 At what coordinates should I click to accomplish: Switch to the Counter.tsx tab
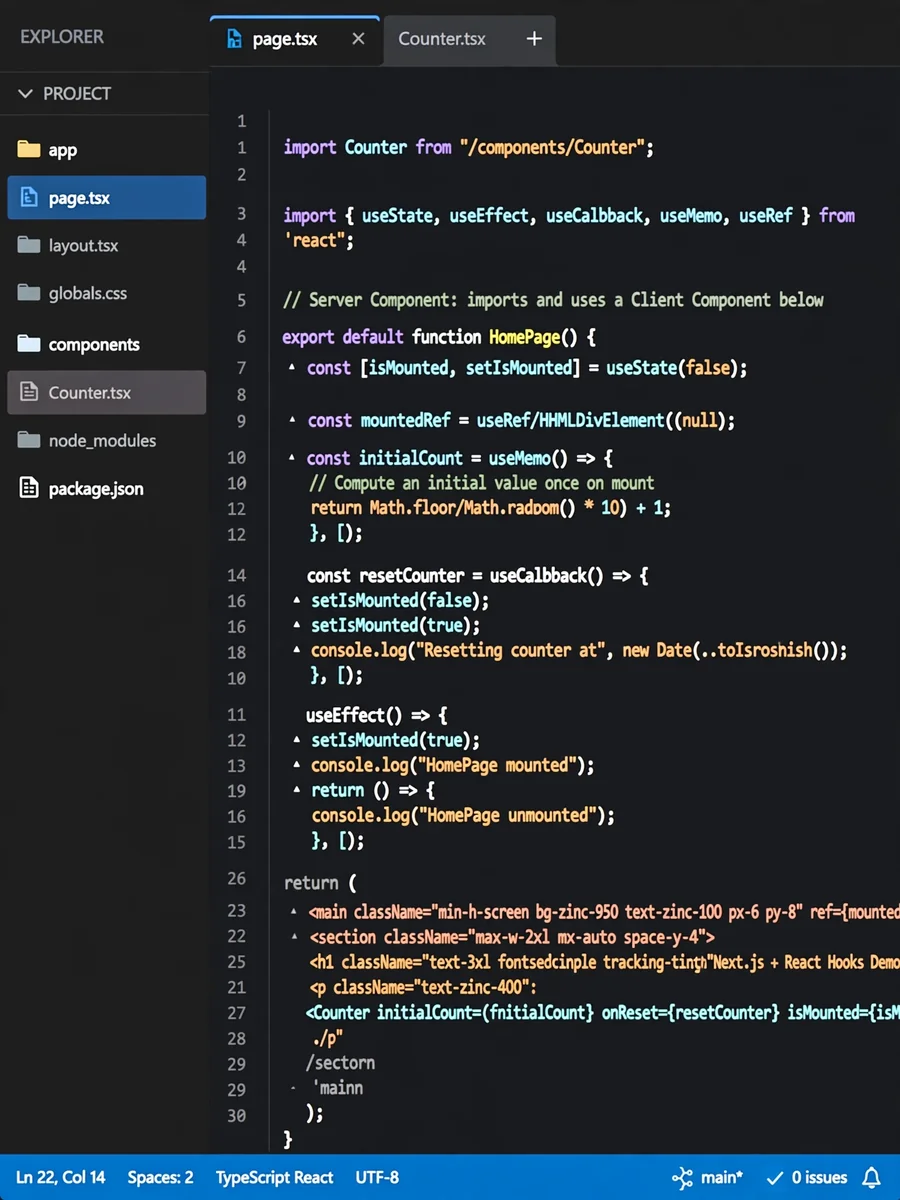point(442,40)
